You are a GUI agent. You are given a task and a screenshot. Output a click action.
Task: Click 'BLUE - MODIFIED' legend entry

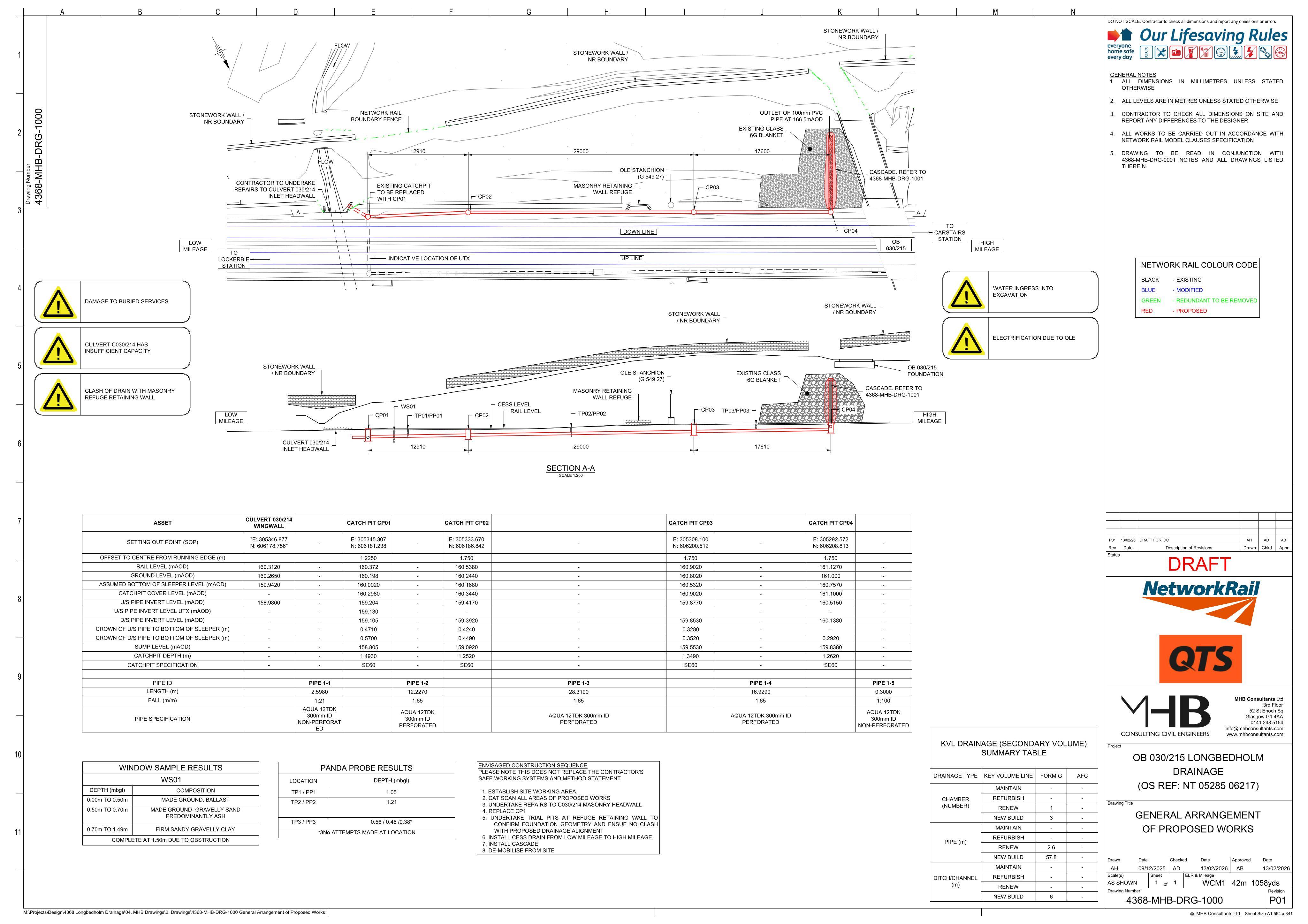click(x=1172, y=291)
